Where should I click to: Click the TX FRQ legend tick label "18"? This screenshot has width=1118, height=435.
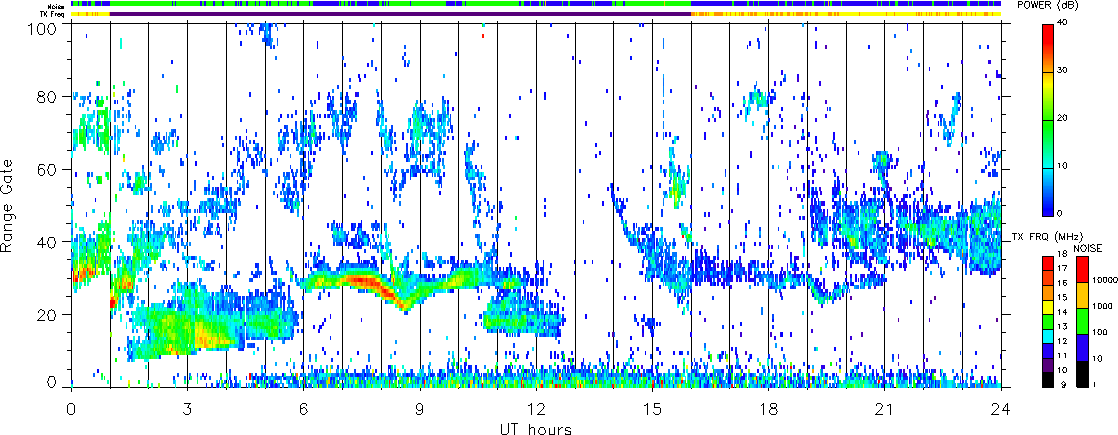tap(1060, 254)
